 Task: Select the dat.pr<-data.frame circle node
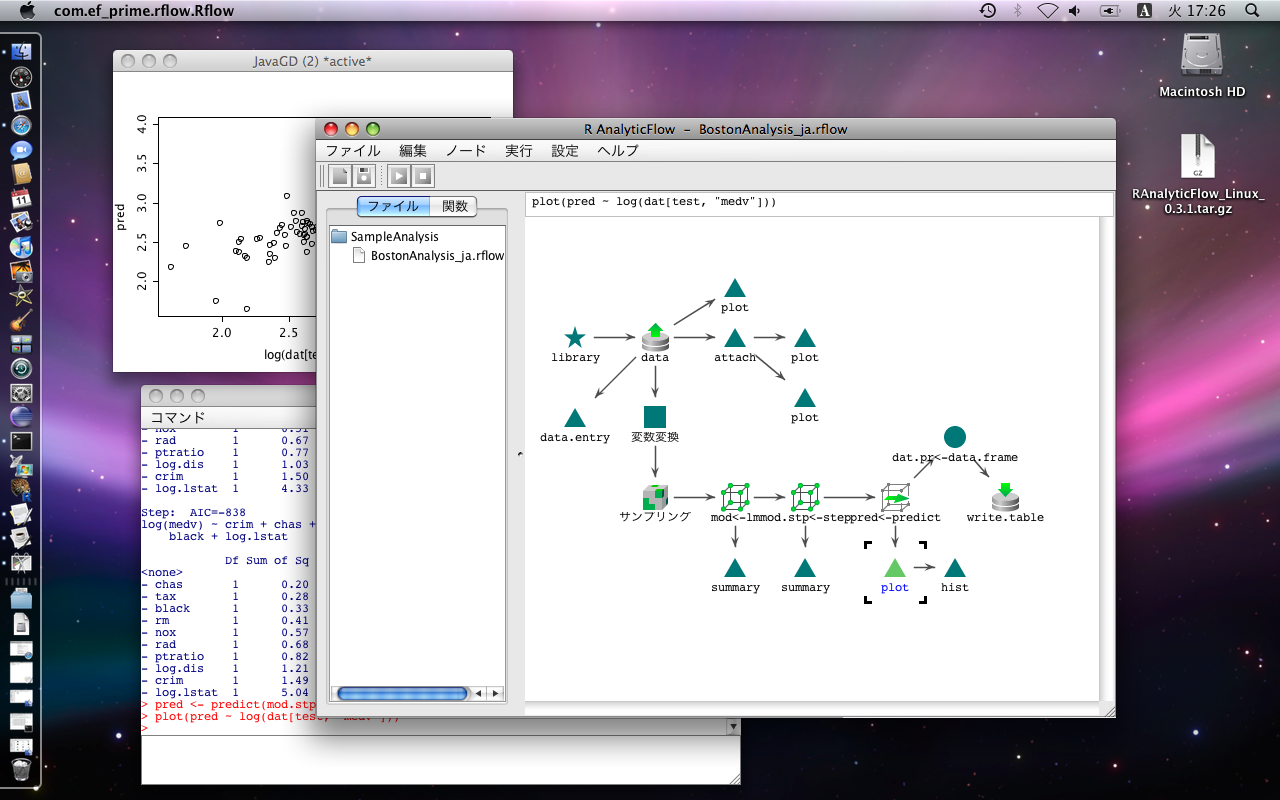tap(955, 437)
